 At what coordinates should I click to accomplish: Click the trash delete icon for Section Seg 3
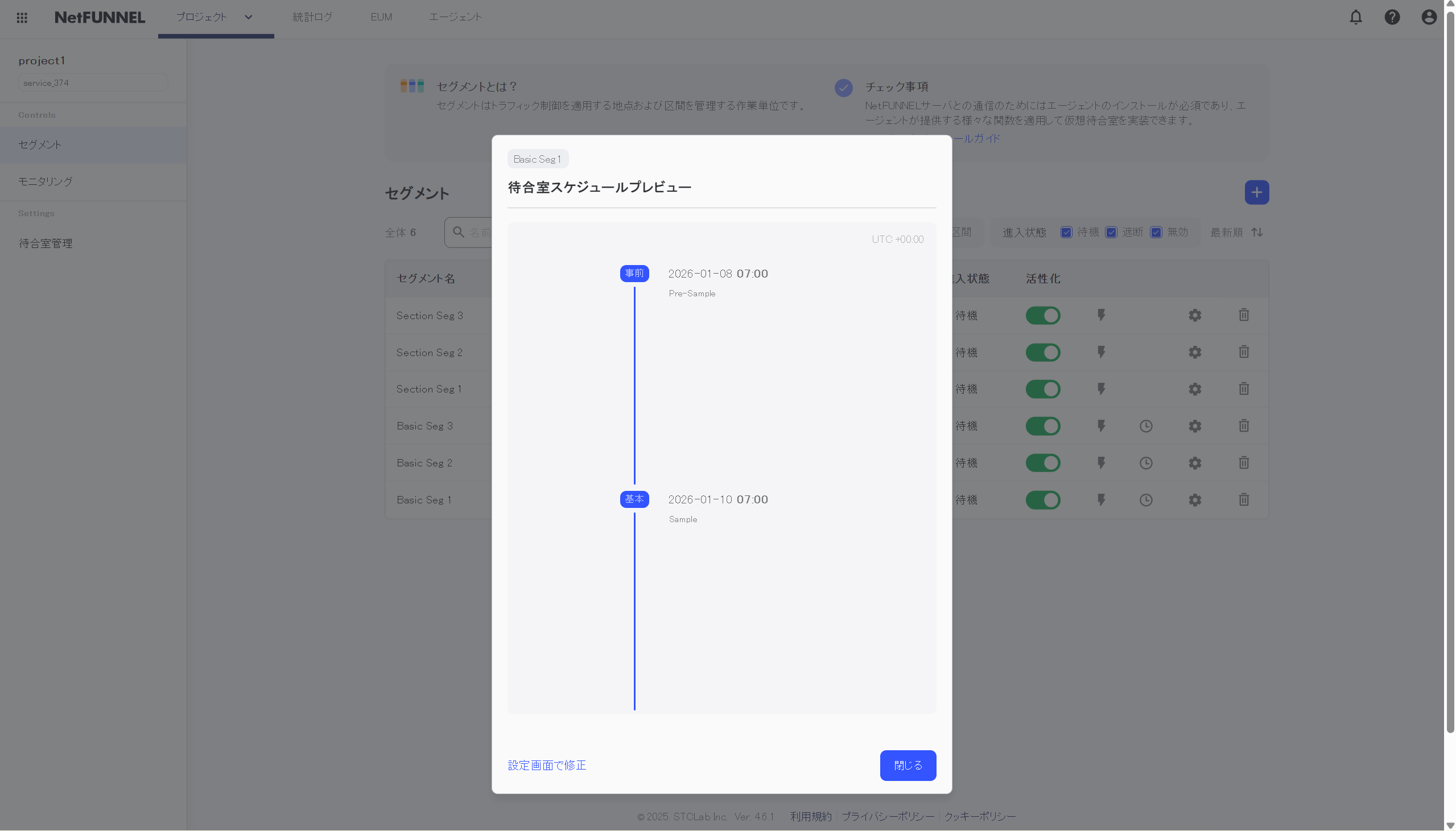(1244, 315)
